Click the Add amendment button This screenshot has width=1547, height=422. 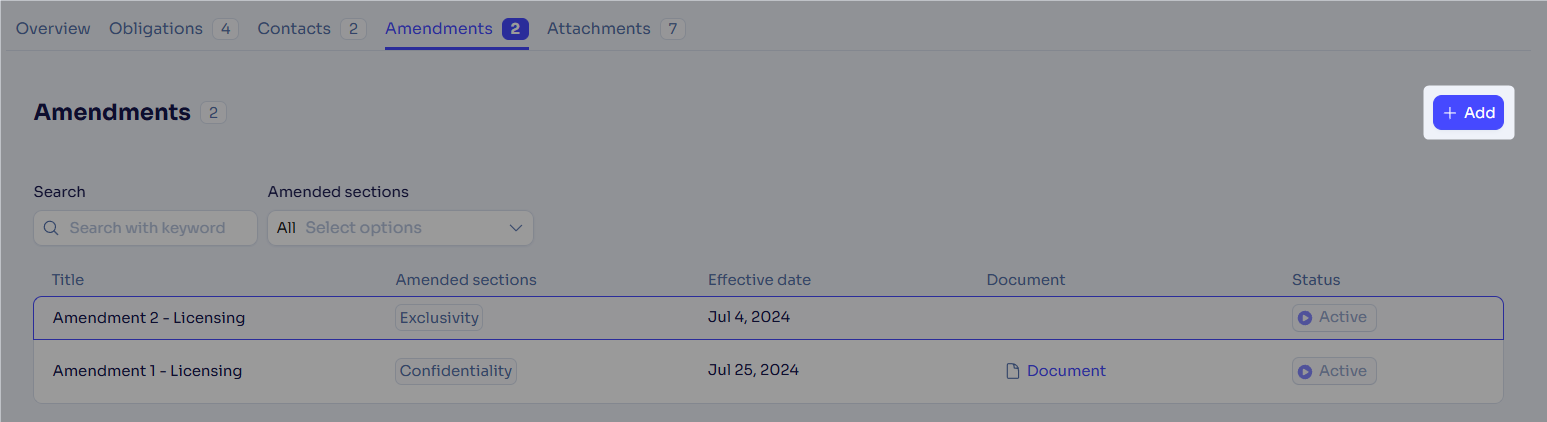[x=1468, y=113]
